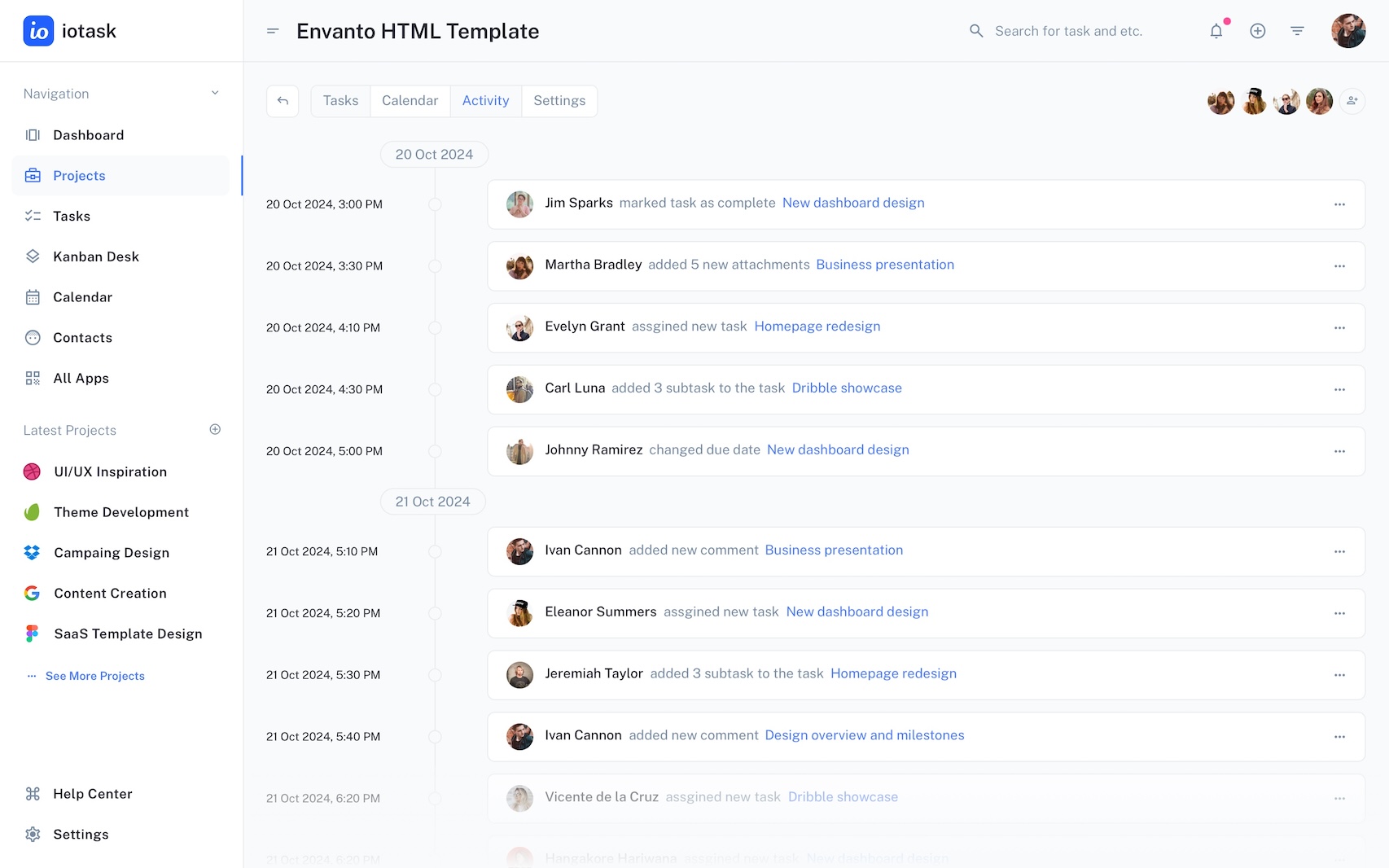Click the add member icon

1352,101
